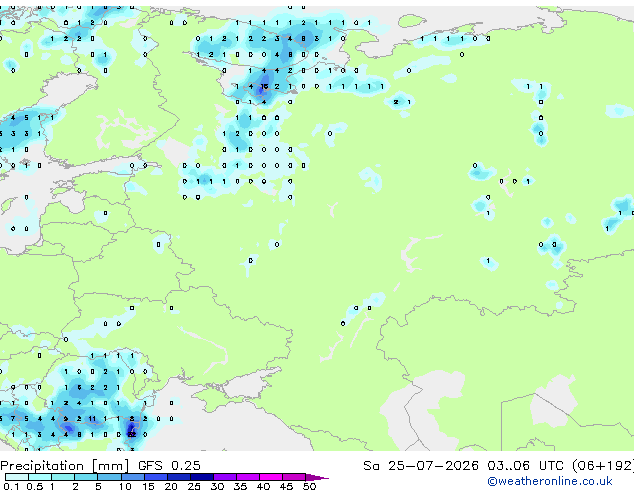Image resolution: width=634 pixels, height=490 pixels.
Task: Click the 'Sa 25-07-2026' date text
Action: [x=421, y=466]
